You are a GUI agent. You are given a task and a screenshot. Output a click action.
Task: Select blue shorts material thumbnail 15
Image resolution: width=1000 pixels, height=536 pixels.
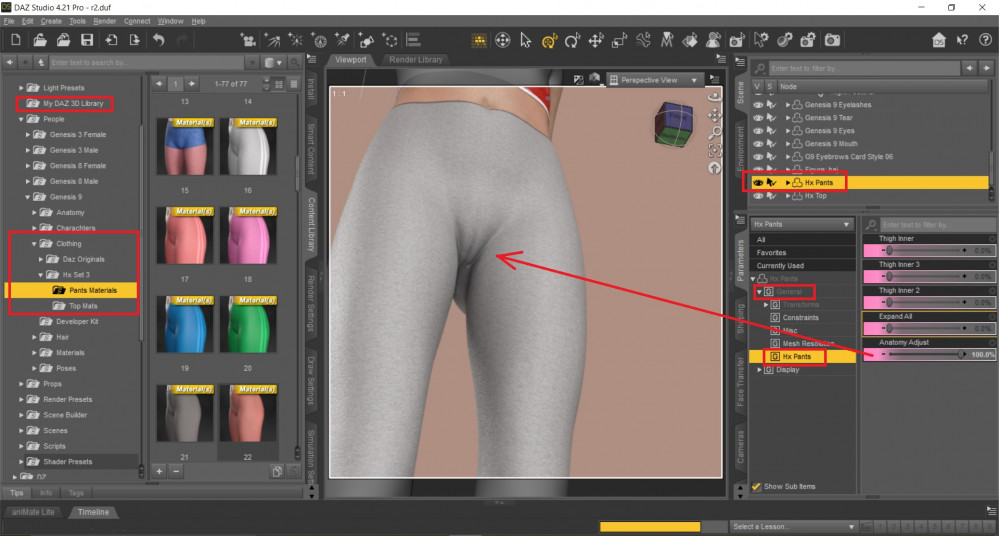[x=185, y=147]
